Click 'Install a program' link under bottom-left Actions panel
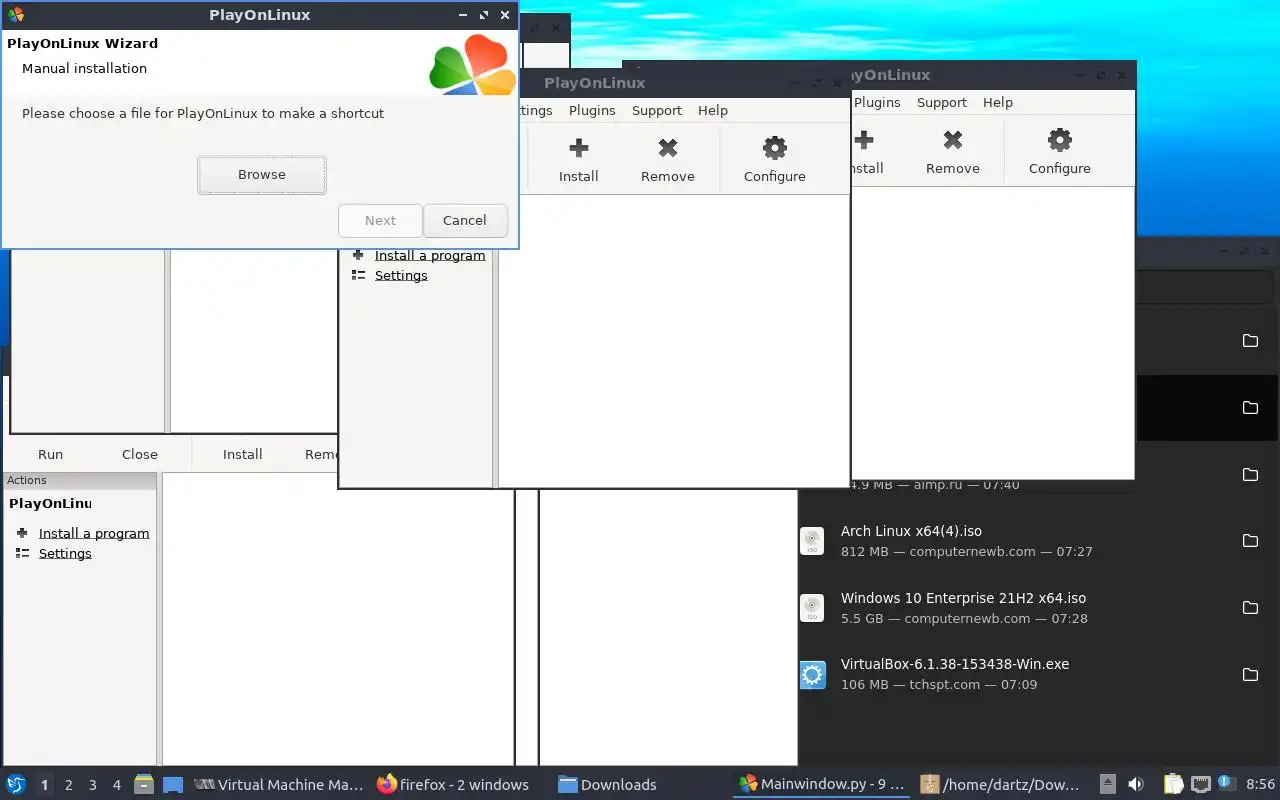 coord(94,534)
